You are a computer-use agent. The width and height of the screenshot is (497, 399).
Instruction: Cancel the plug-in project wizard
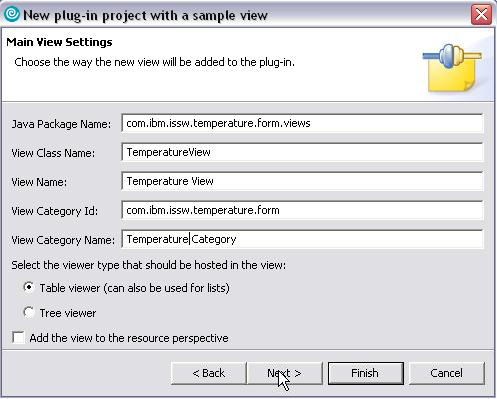(447, 373)
